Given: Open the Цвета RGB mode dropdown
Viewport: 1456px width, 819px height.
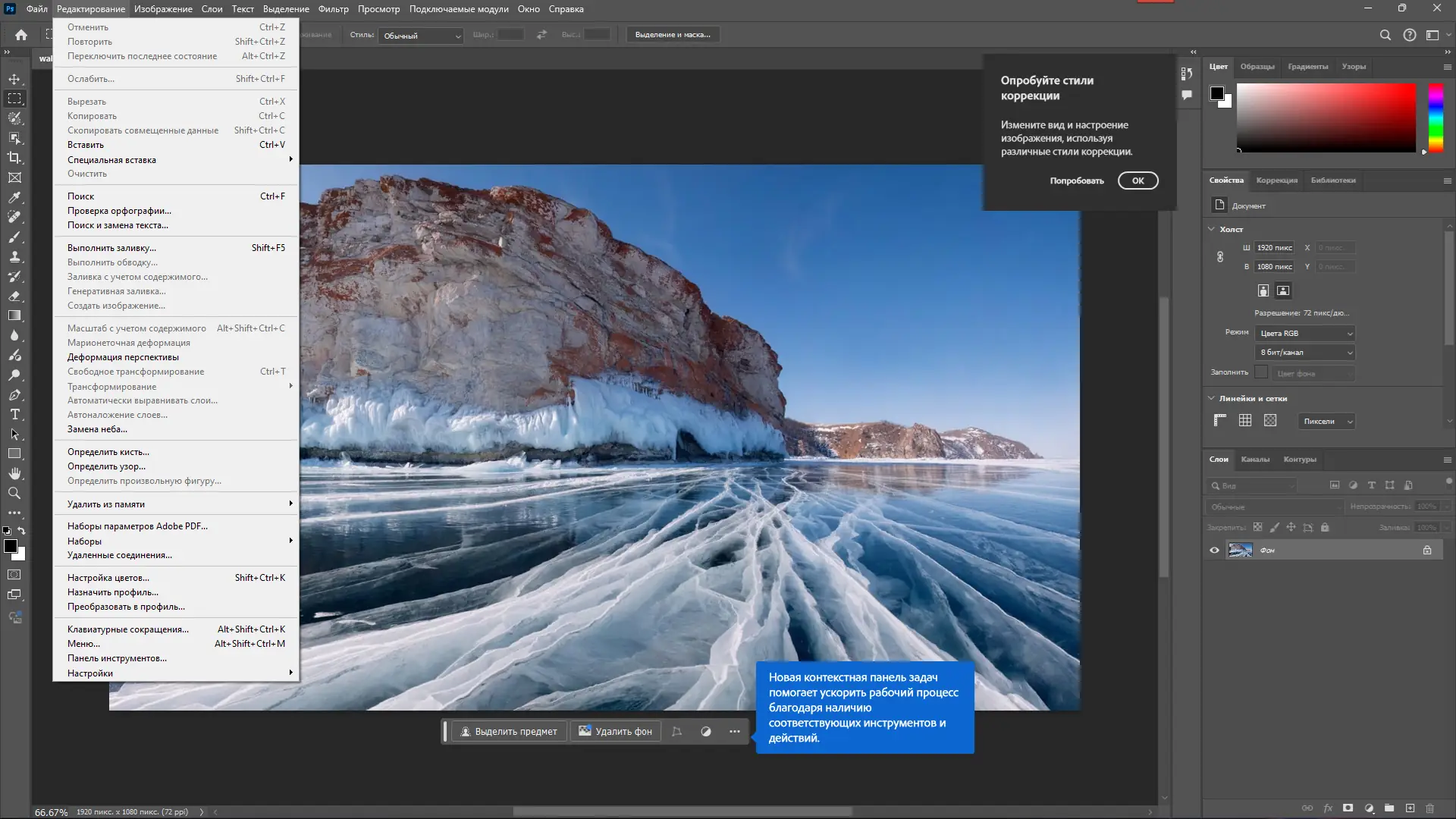Looking at the screenshot, I should pyautogui.click(x=1304, y=334).
